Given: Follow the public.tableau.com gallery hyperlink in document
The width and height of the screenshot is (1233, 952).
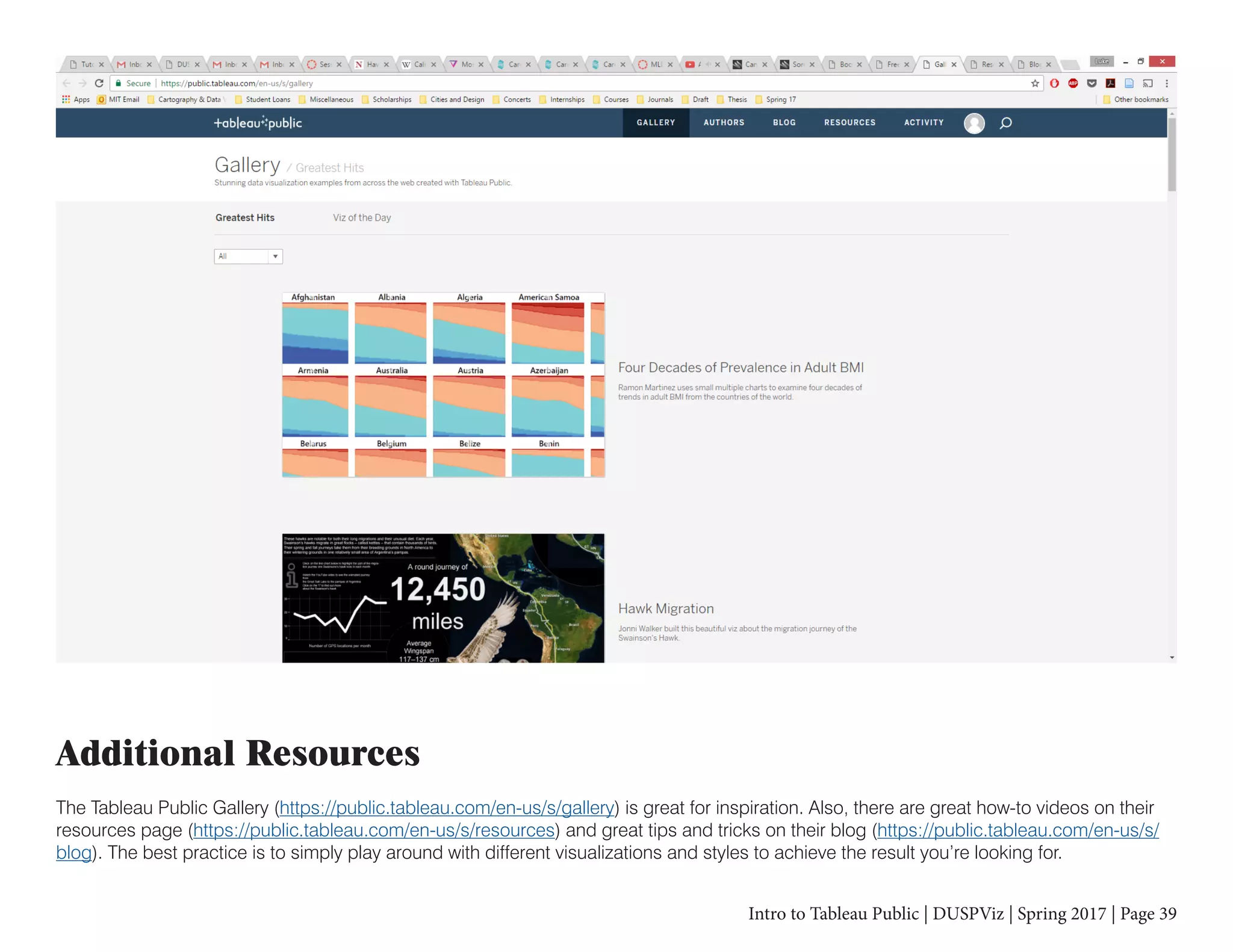Looking at the screenshot, I should pyautogui.click(x=447, y=808).
